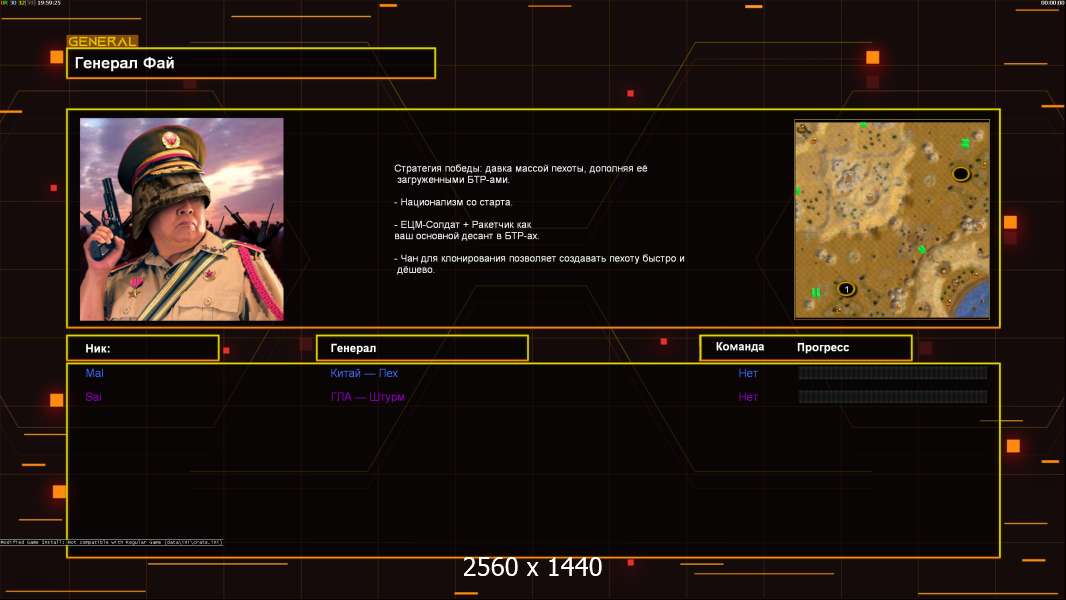Click the 'Генерал Фай' title field
The width and height of the screenshot is (1066, 600).
pos(251,63)
